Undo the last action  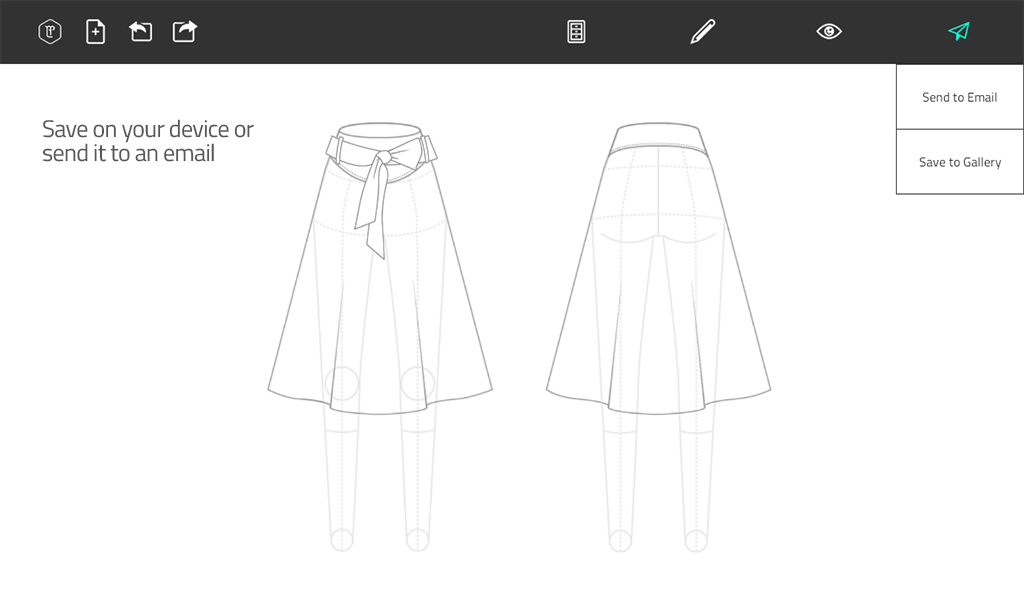point(140,31)
